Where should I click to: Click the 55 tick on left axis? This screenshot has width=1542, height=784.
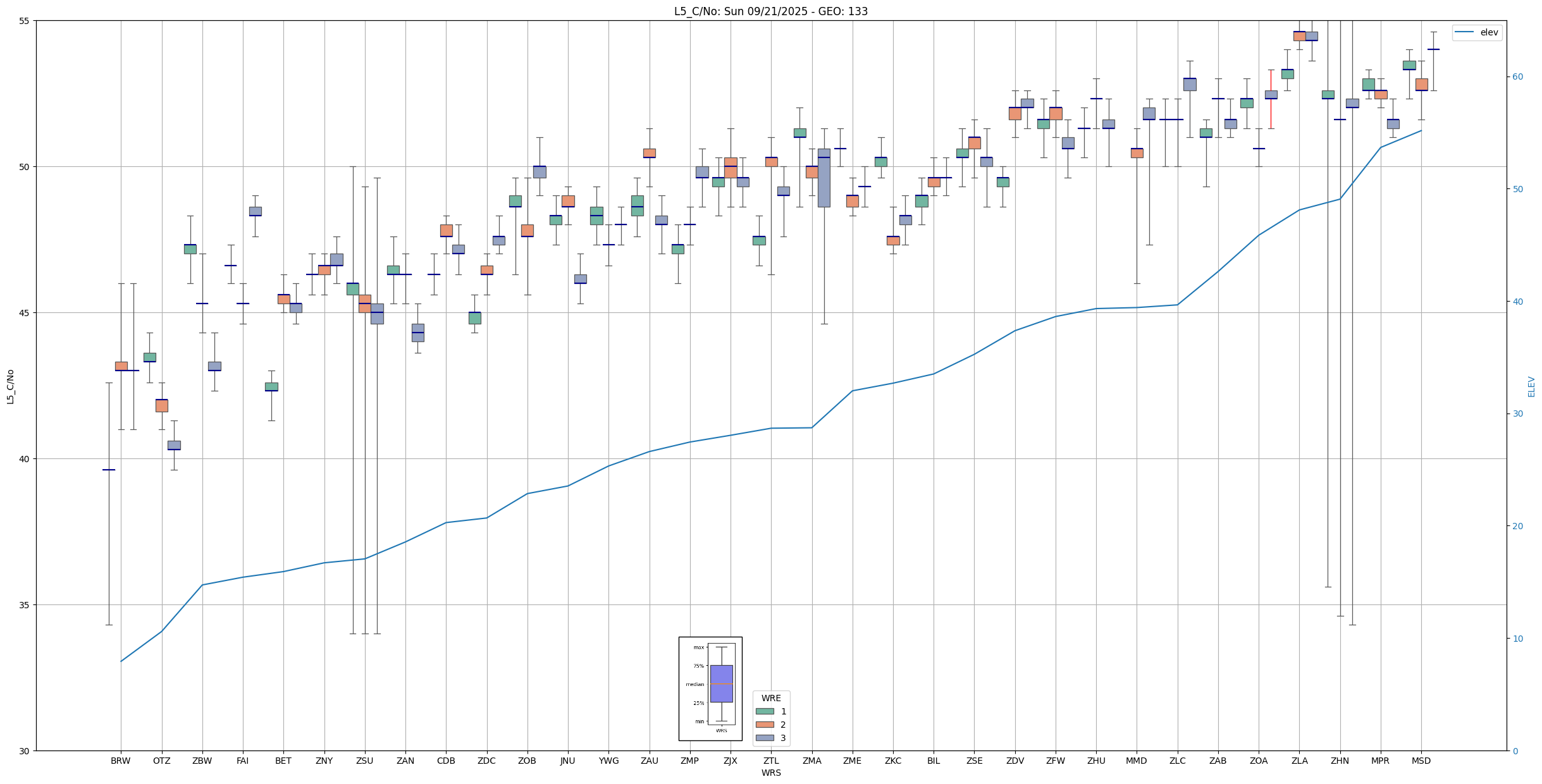tap(25, 21)
